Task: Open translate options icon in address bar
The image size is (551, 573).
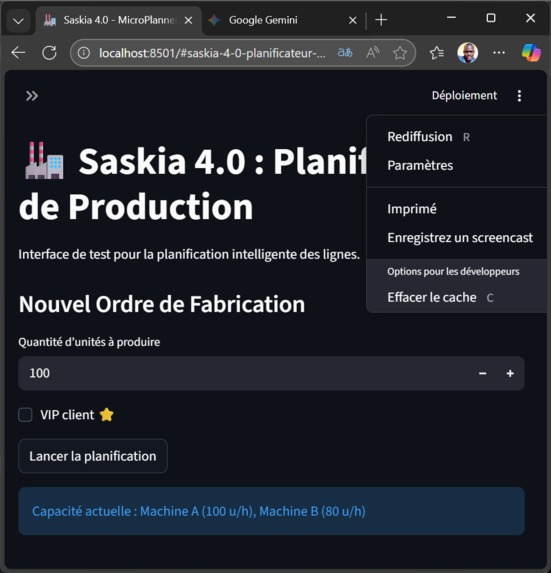Action: coord(345,53)
